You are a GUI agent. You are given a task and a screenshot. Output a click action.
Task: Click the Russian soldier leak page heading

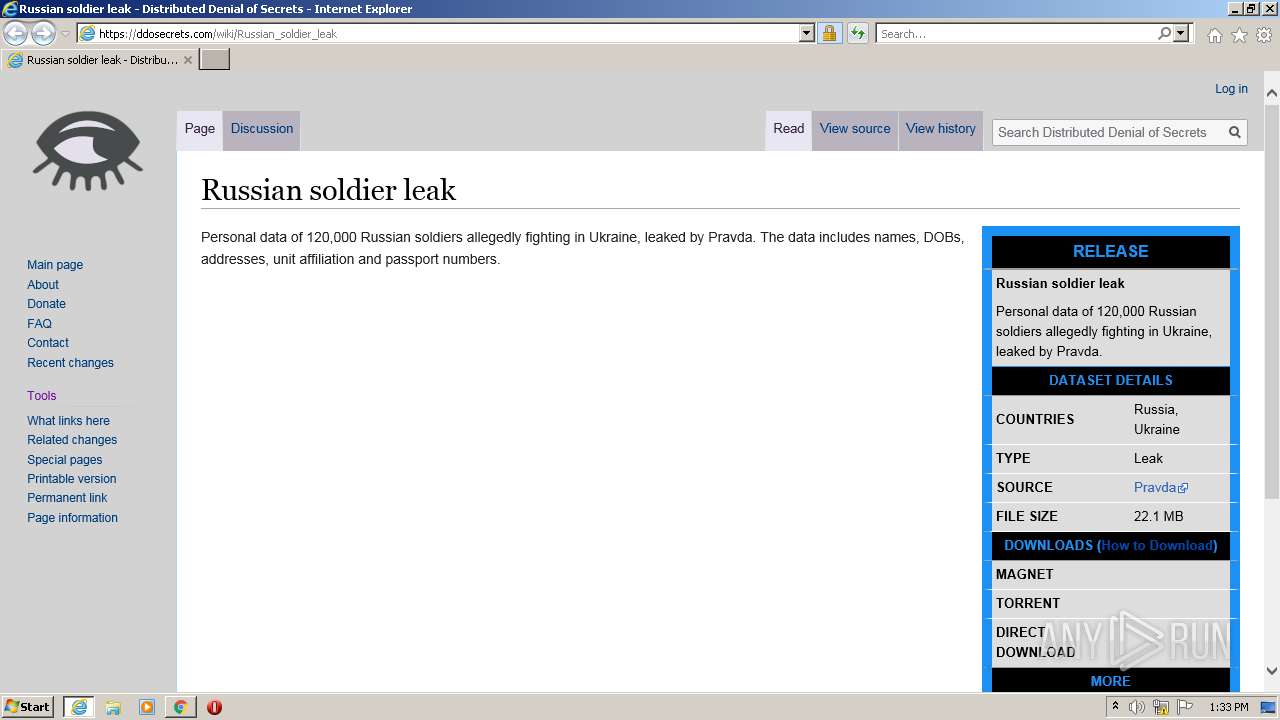point(328,190)
